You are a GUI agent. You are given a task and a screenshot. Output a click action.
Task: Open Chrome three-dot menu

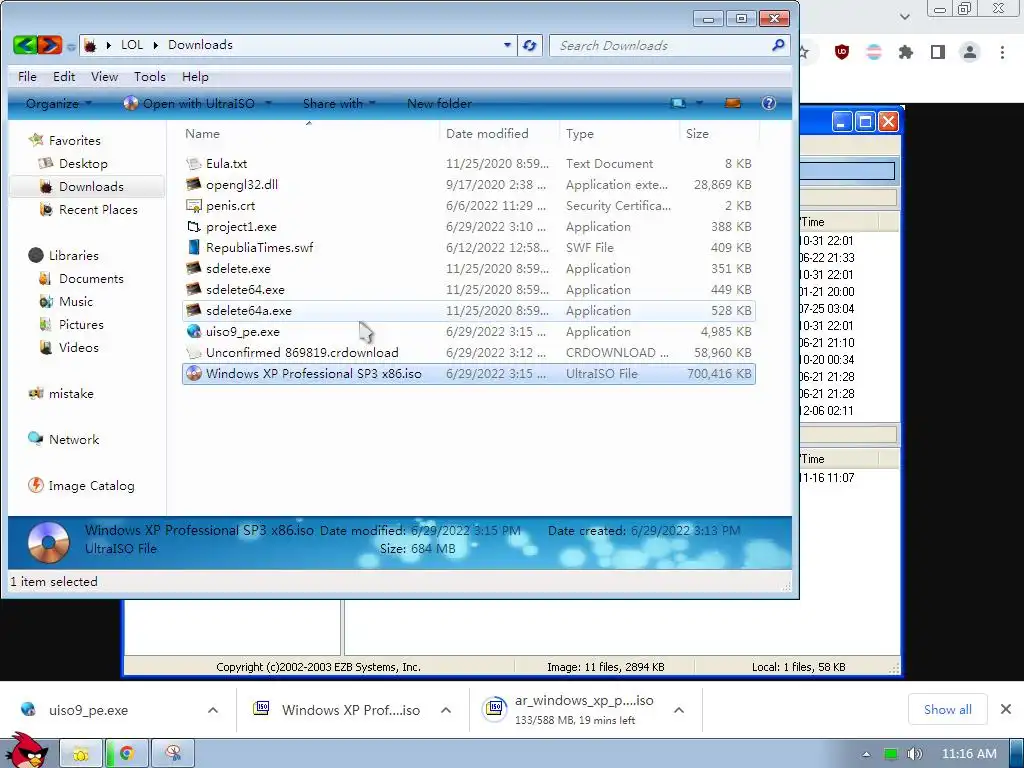pos(1002,52)
